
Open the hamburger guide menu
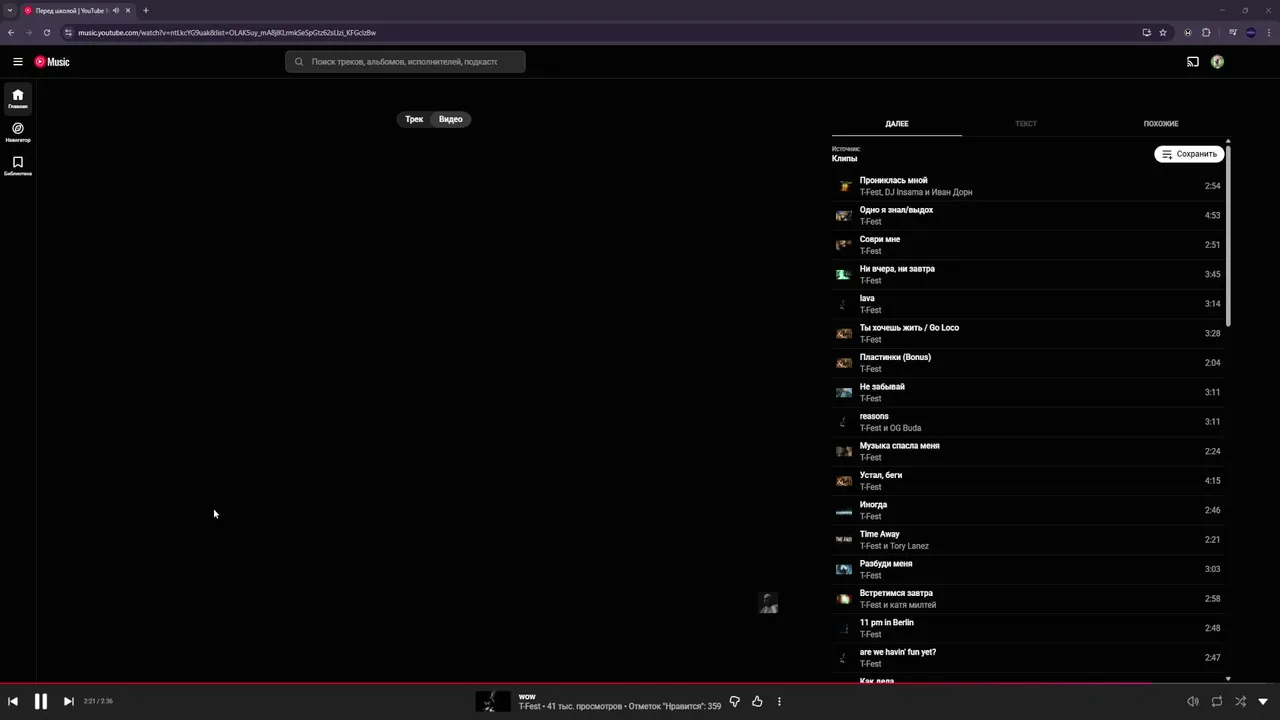(17, 62)
